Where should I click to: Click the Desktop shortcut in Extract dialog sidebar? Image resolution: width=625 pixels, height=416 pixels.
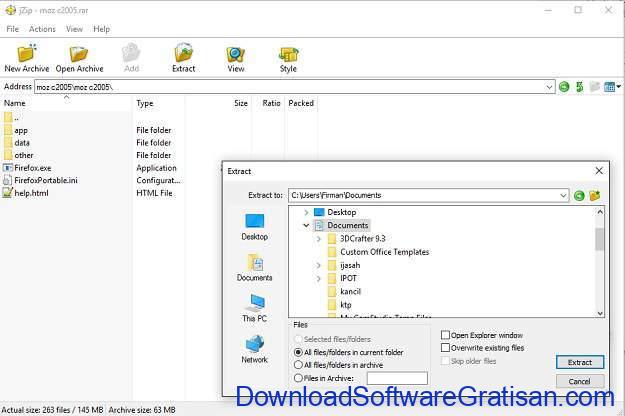[254, 227]
